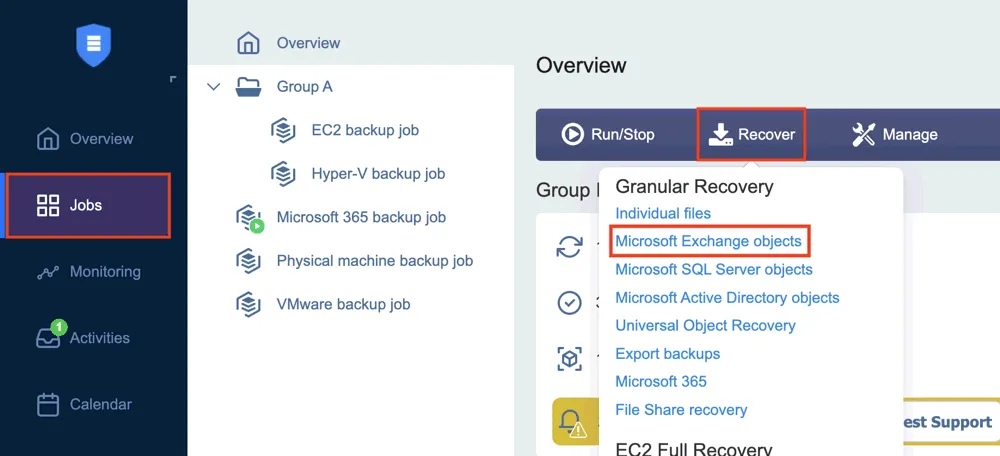Viewport: 1000px width, 456px height.
Task: Select Export backups from menu
Action: pos(667,353)
